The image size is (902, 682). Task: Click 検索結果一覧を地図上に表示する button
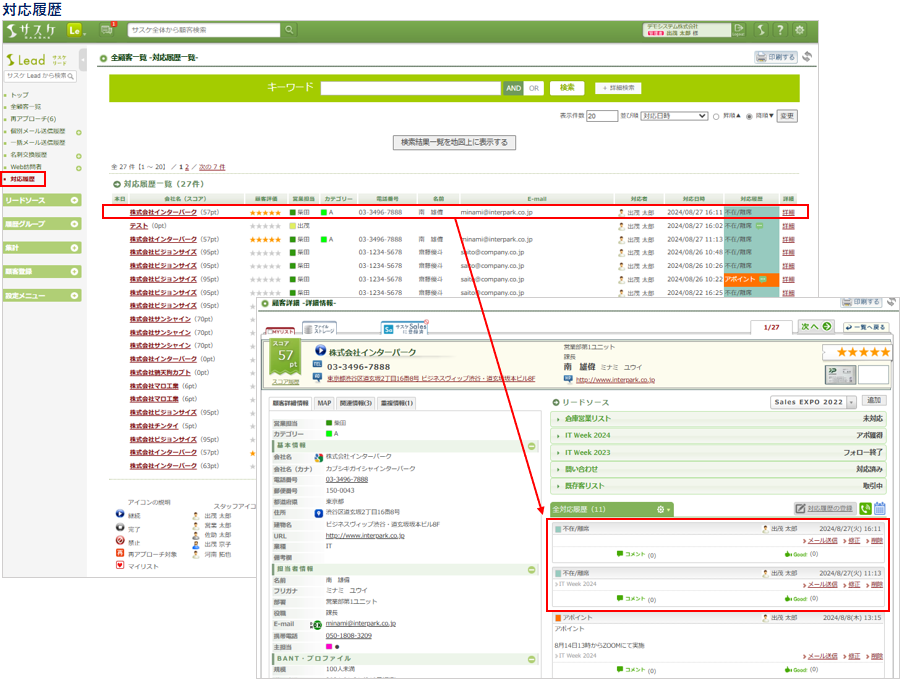pyautogui.click(x=454, y=142)
